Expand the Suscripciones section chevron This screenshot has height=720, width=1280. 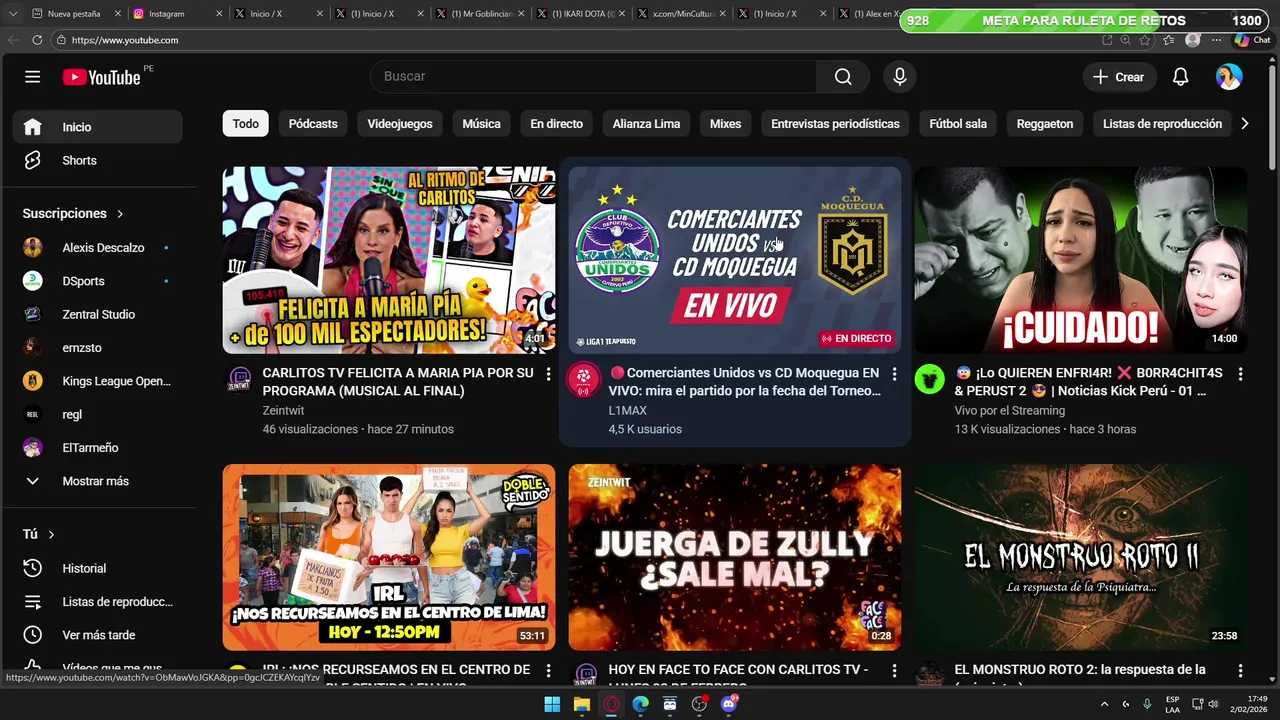pos(120,214)
